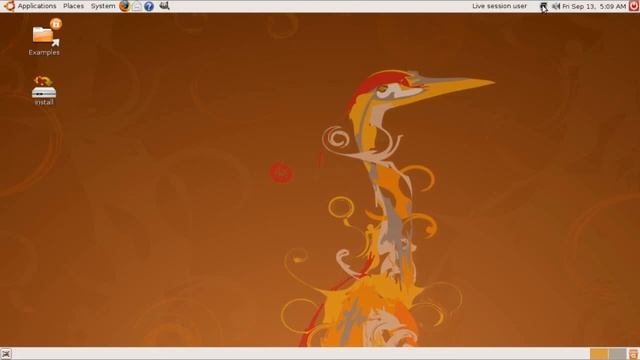Open the clock showing Fri Sep 13
Image resolution: width=640 pixels, height=360 pixels.
pos(594,7)
